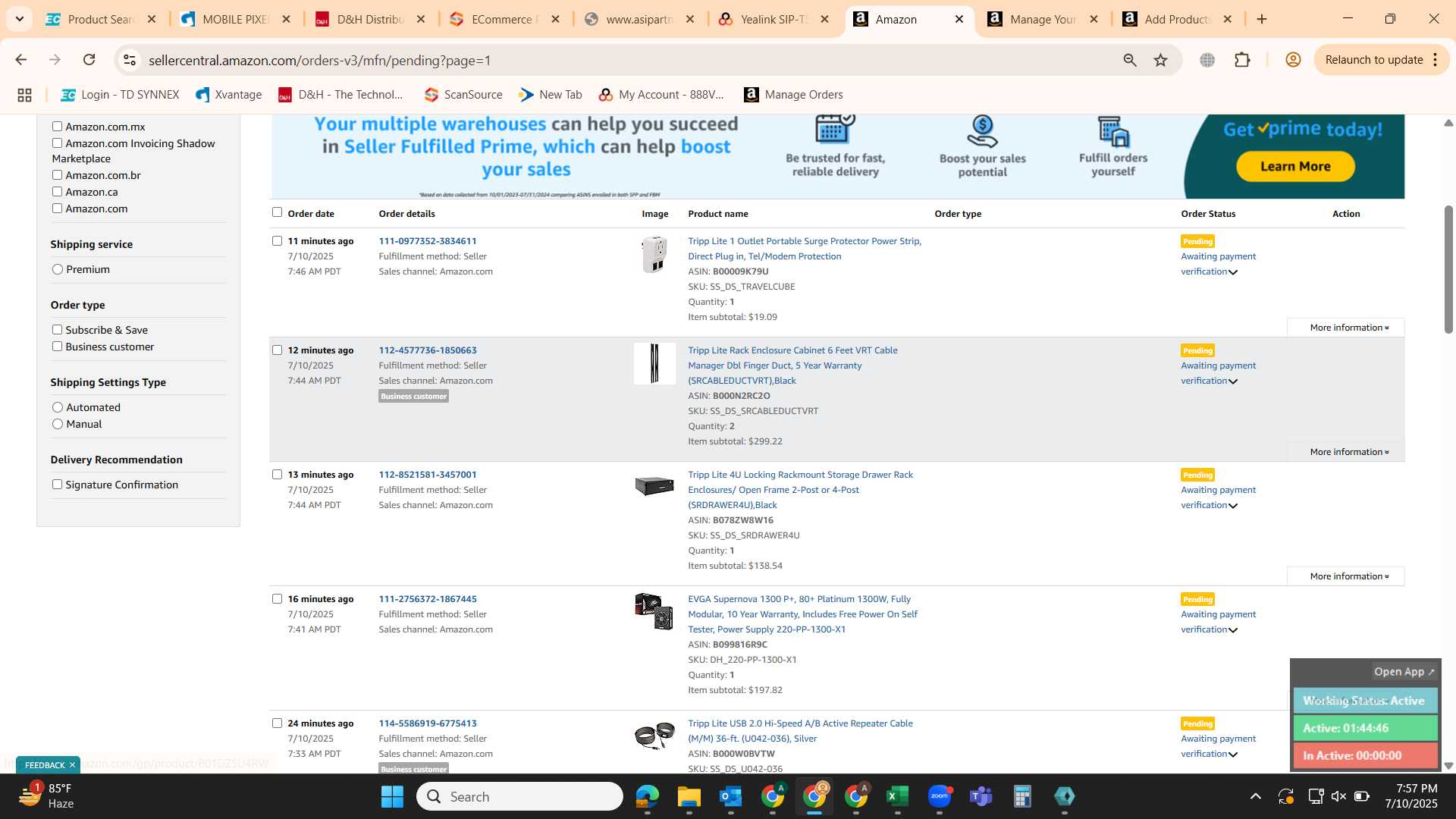Open Excel from the taskbar

tap(897, 796)
